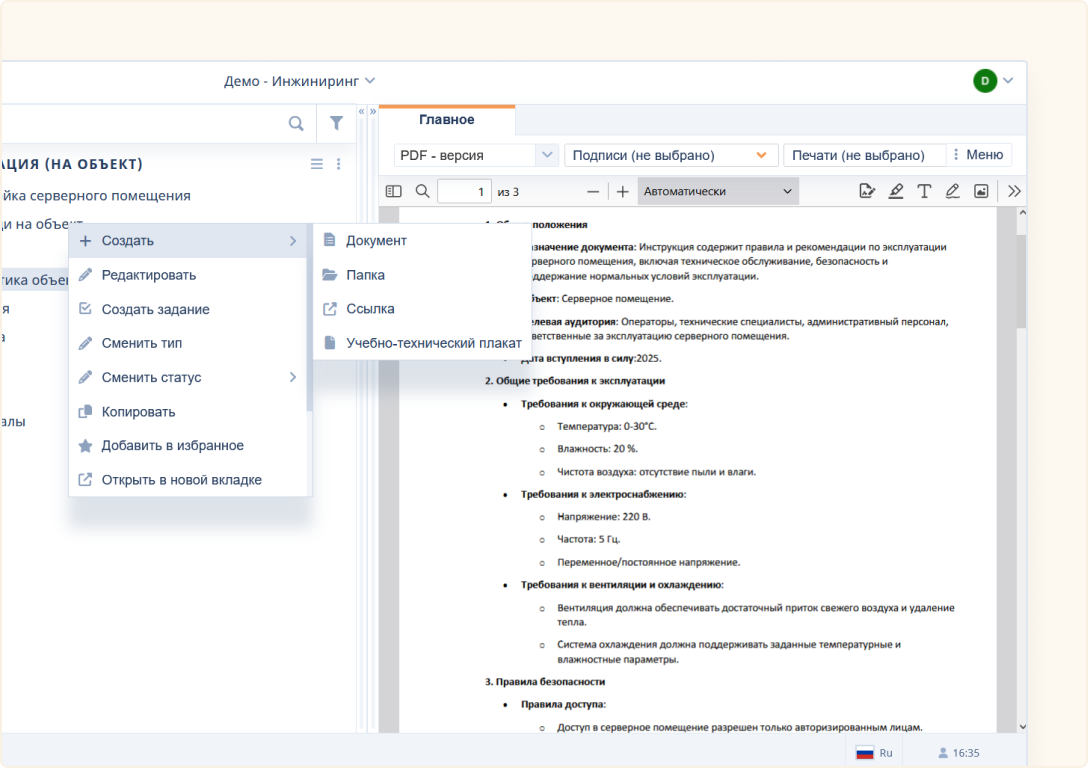
Task: Select the text annotation tool
Action: click(924, 190)
